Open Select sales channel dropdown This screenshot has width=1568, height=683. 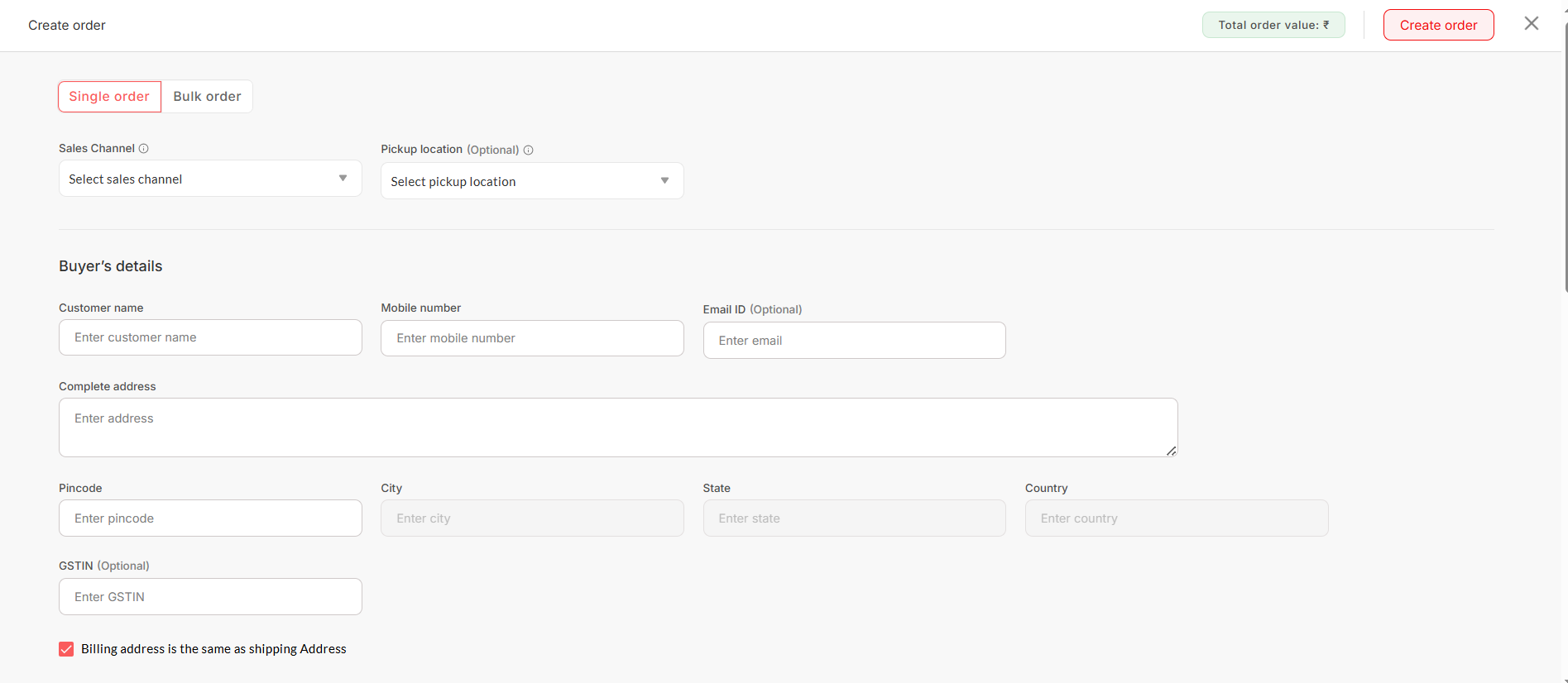click(x=199, y=179)
